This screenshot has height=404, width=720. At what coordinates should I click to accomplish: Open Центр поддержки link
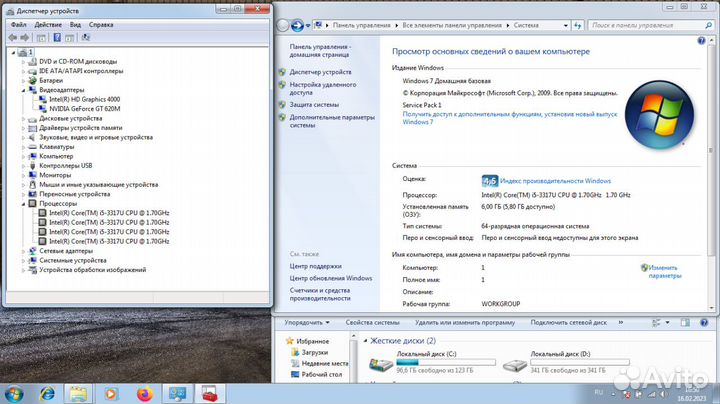click(315, 266)
